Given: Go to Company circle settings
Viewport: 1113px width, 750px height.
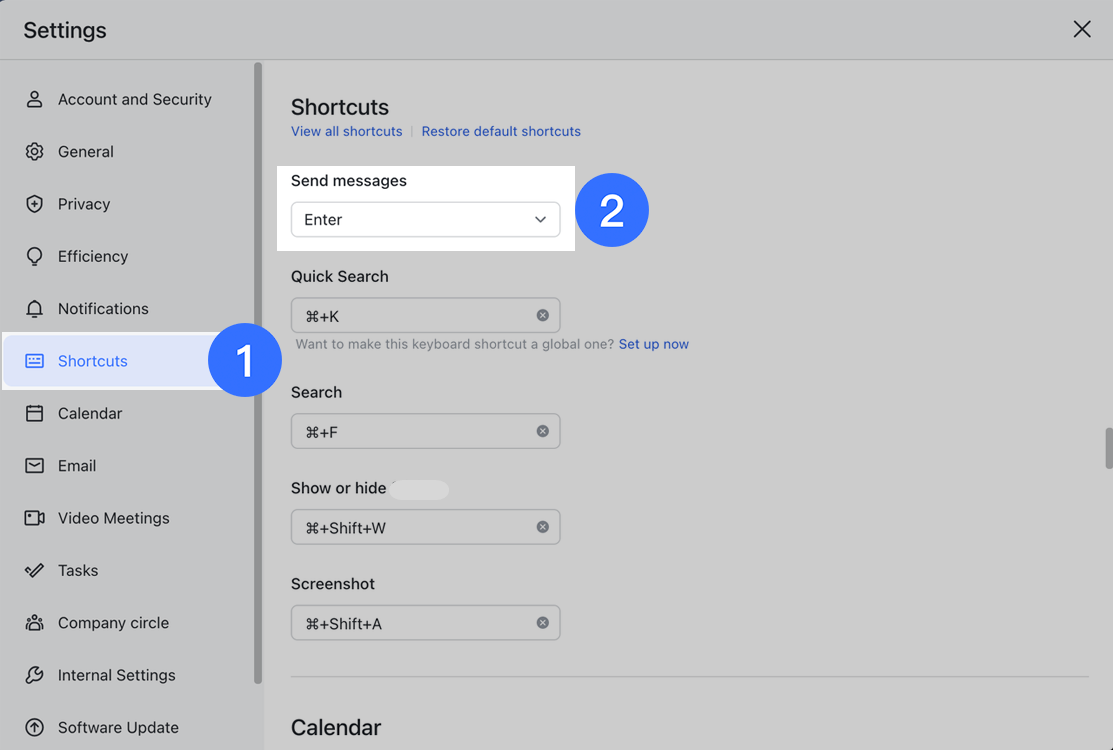Looking at the screenshot, I should click(113, 623).
